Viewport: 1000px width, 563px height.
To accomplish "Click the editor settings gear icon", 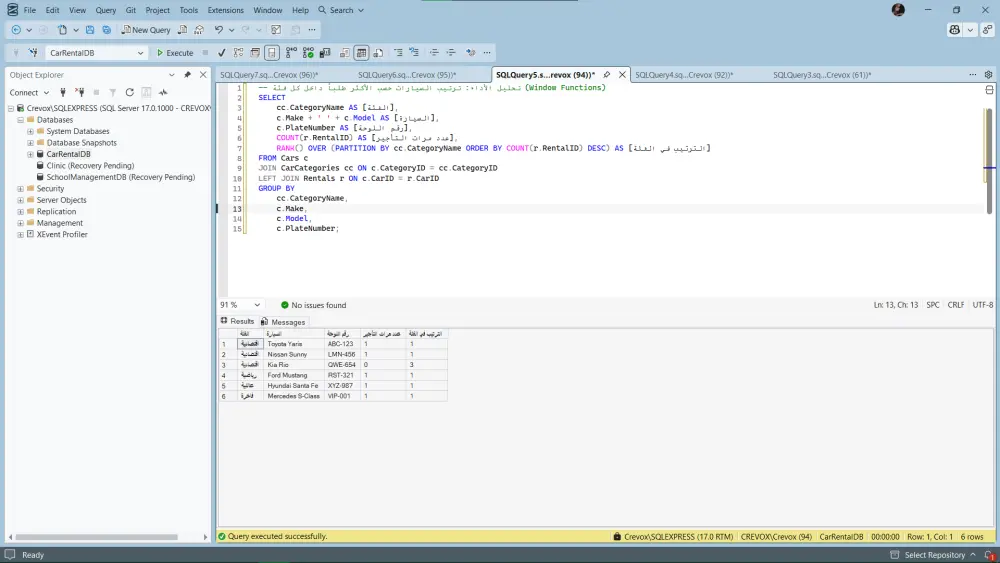I will (988, 75).
